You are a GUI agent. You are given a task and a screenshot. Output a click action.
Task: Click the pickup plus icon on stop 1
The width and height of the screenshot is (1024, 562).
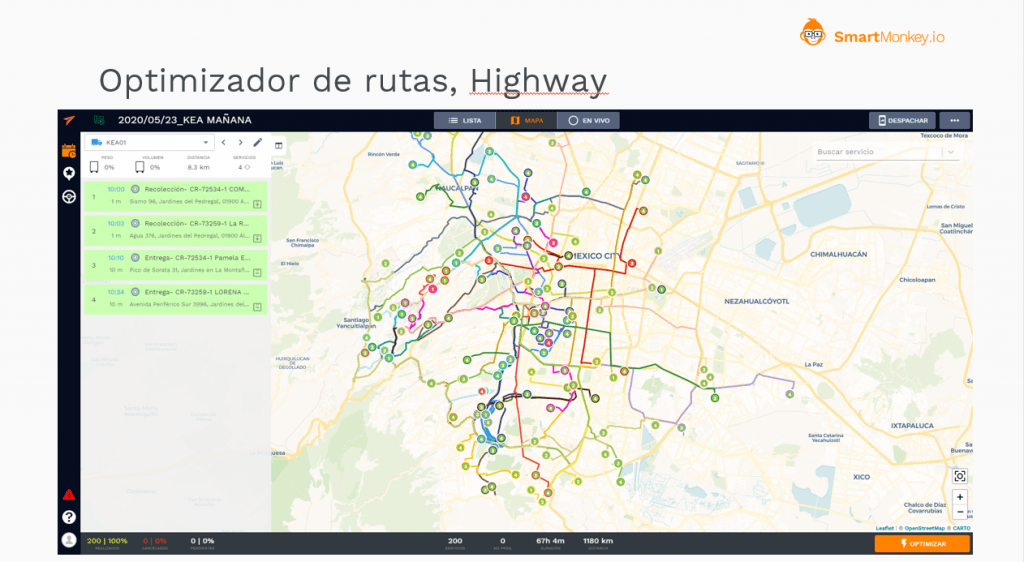pos(257,204)
